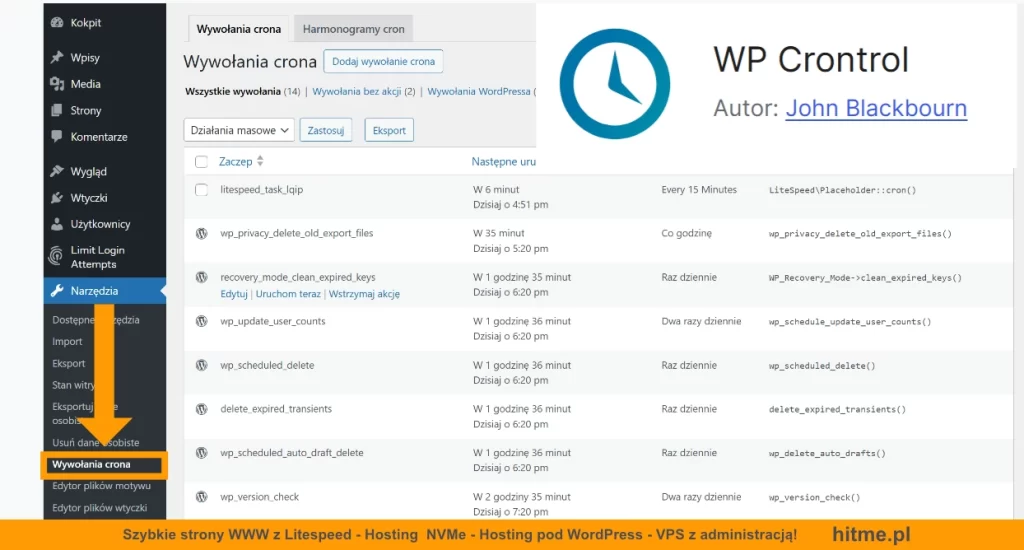
Task: Click wp_scheduled_delete hook name
Action: point(267,365)
